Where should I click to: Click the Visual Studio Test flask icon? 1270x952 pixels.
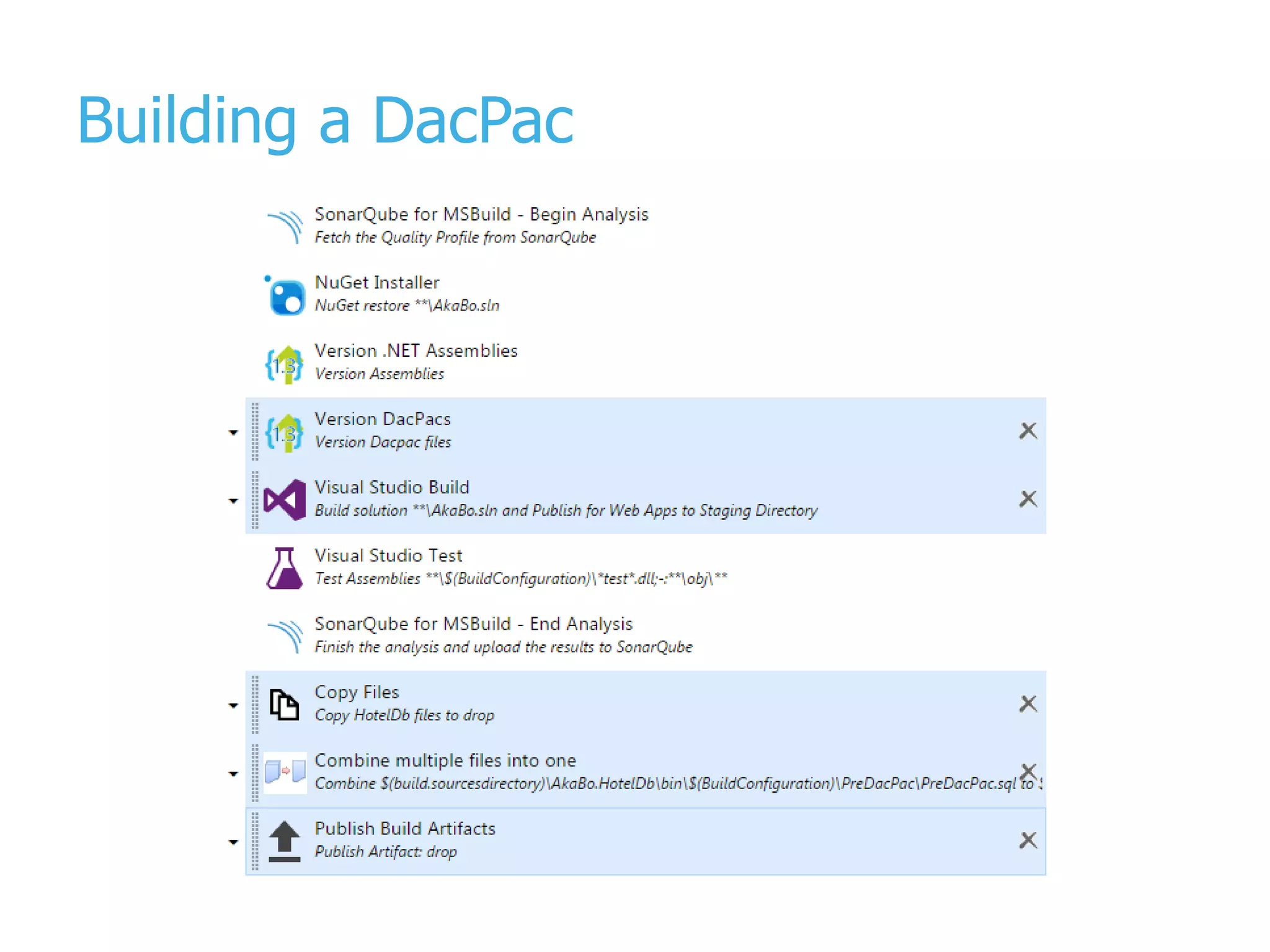[x=285, y=568]
